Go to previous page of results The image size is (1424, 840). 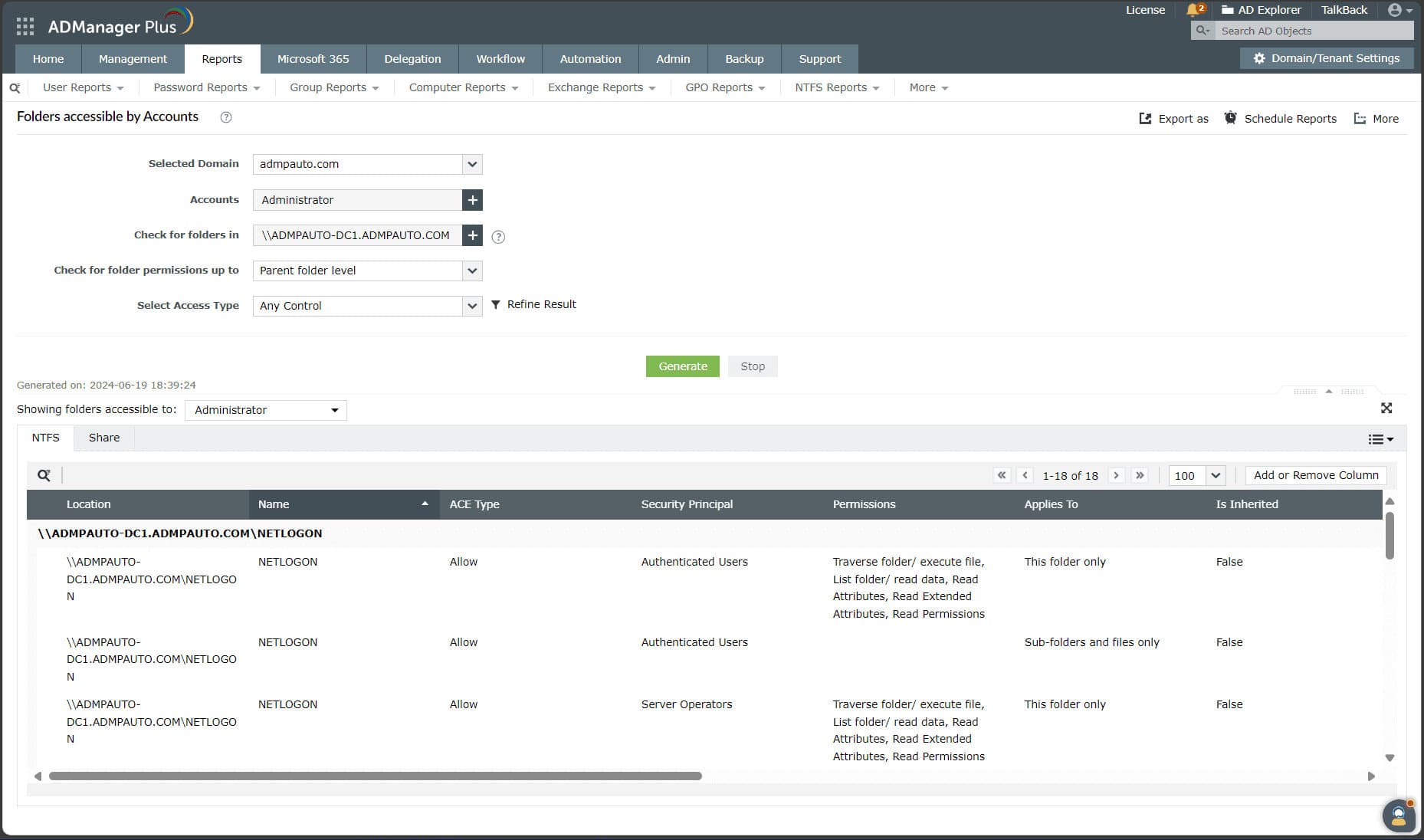[x=1025, y=475]
